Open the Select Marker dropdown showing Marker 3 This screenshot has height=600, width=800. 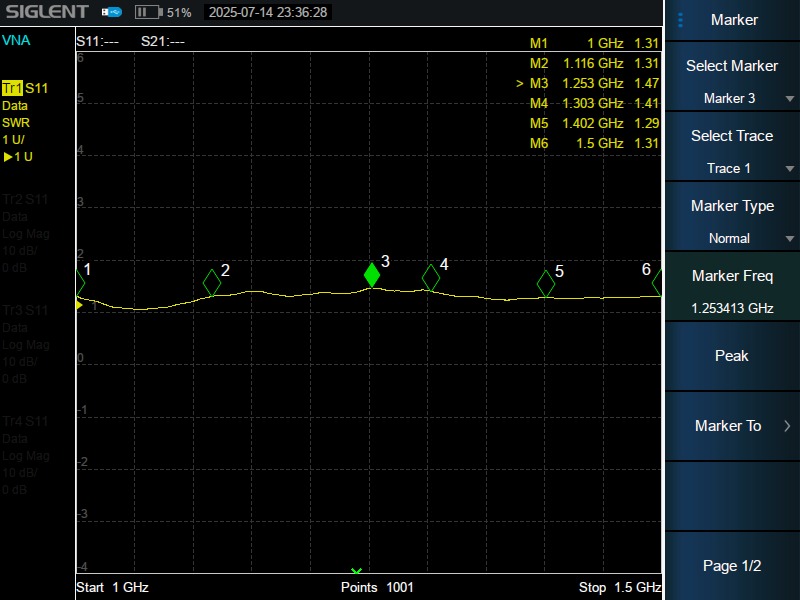pyautogui.click(x=732, y=77)
